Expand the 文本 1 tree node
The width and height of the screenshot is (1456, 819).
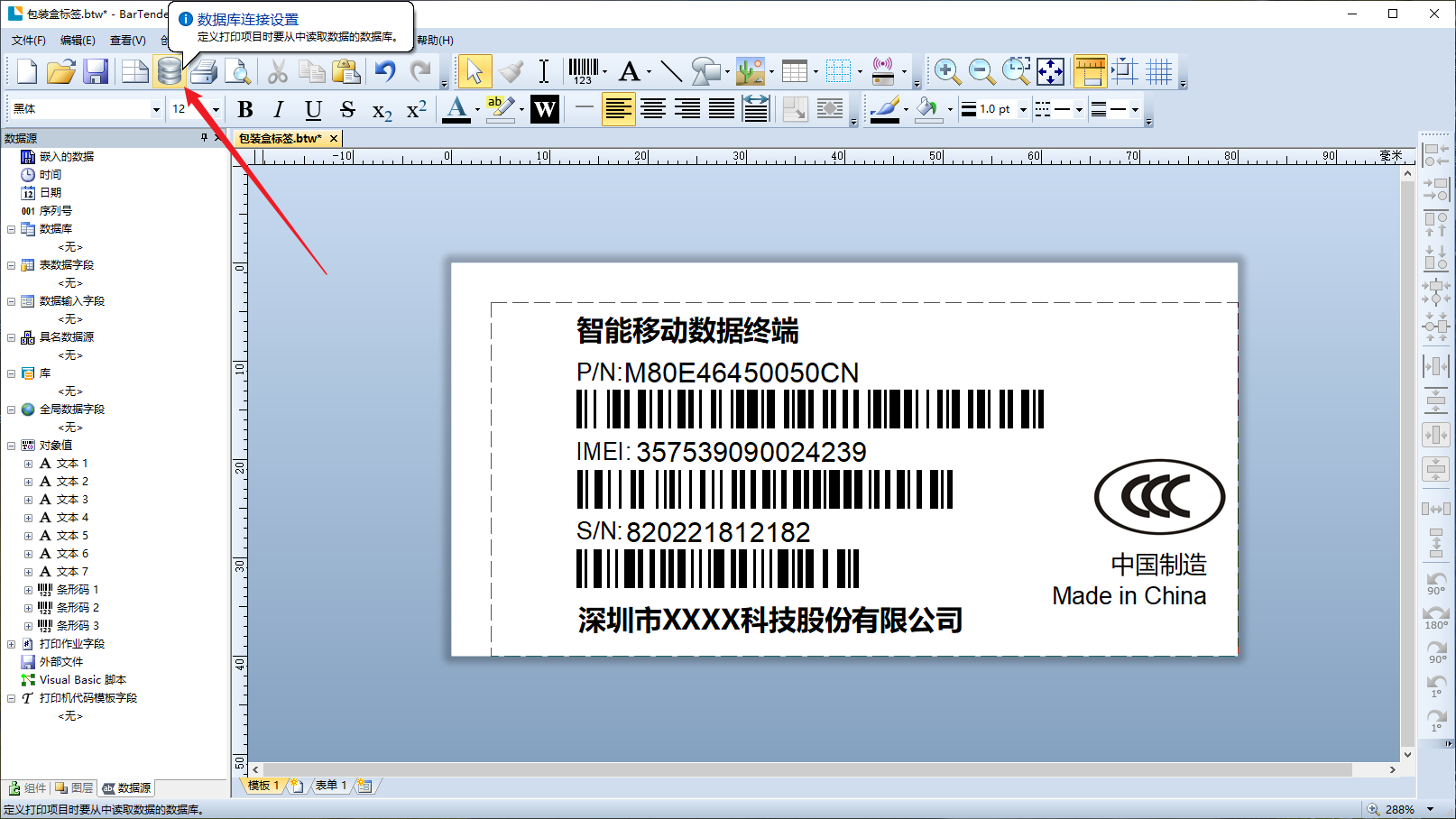[28, 464]
